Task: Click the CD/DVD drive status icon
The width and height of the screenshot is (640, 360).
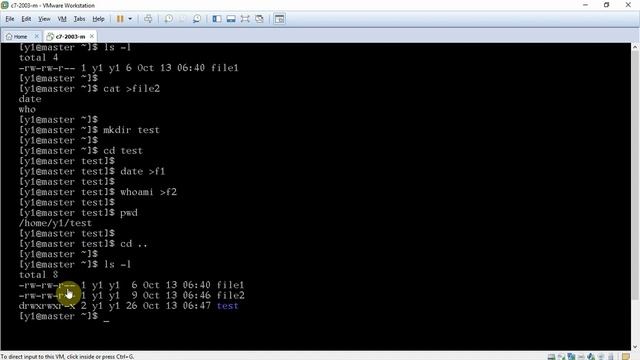Action: pos(561,357)
